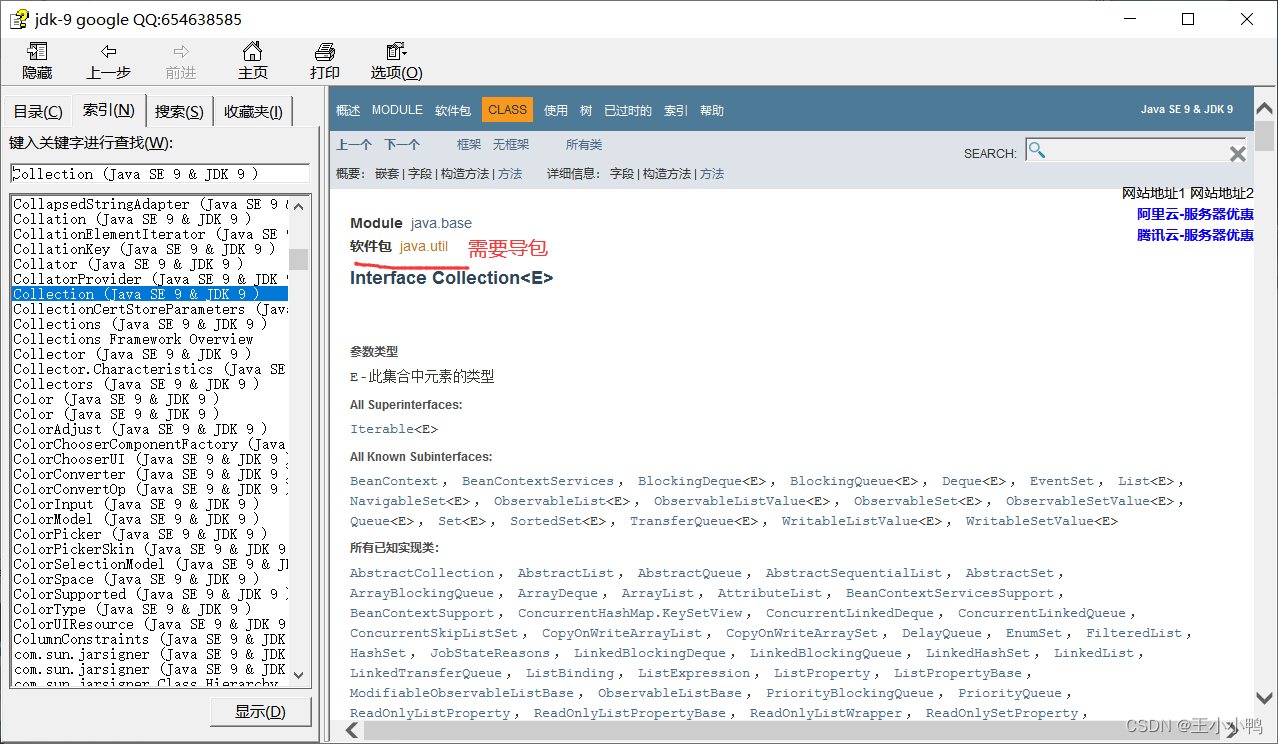Open the Iterable<E> superinterface link

click(x=382, y=428)
